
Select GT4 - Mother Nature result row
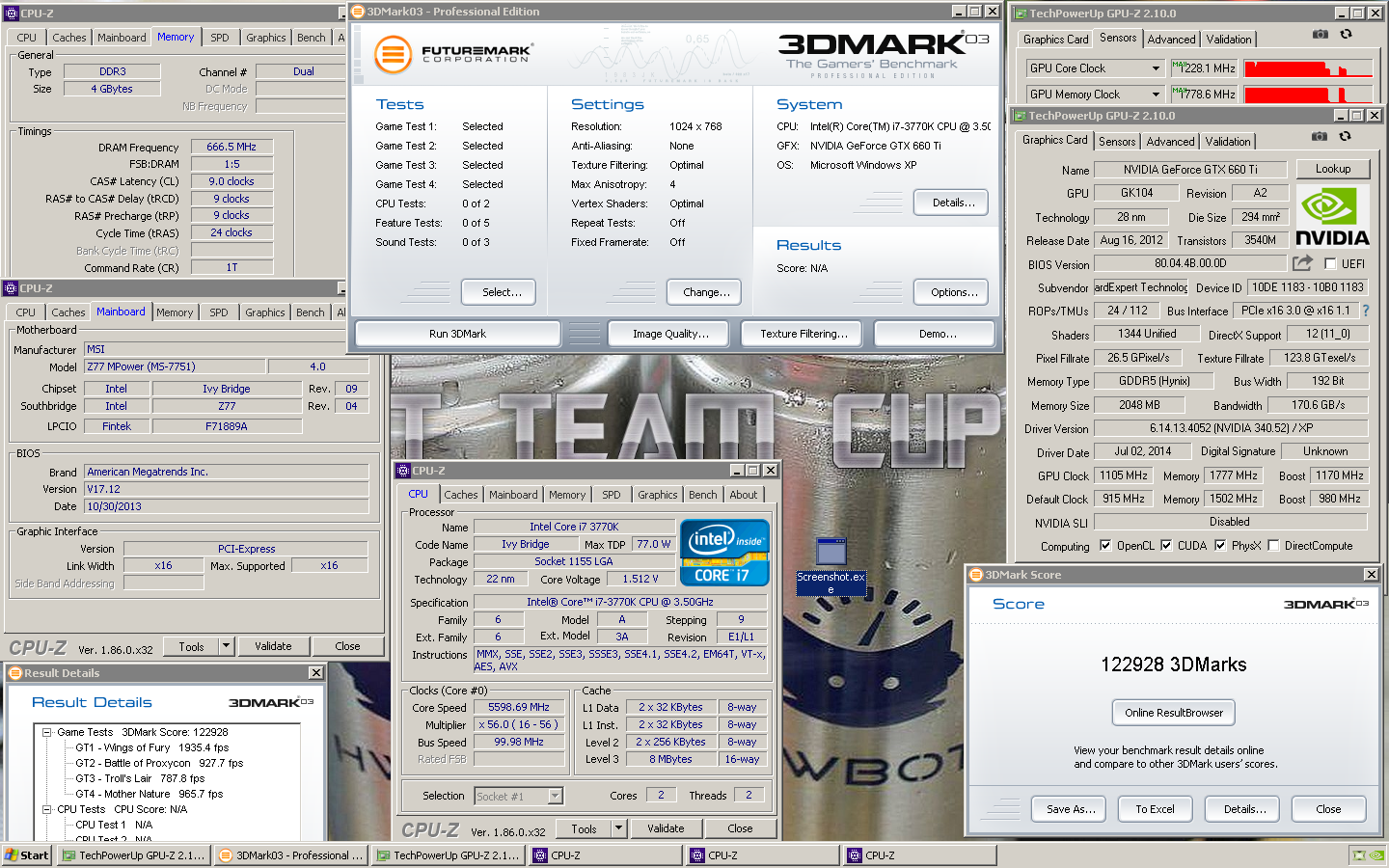pos(149,794)
